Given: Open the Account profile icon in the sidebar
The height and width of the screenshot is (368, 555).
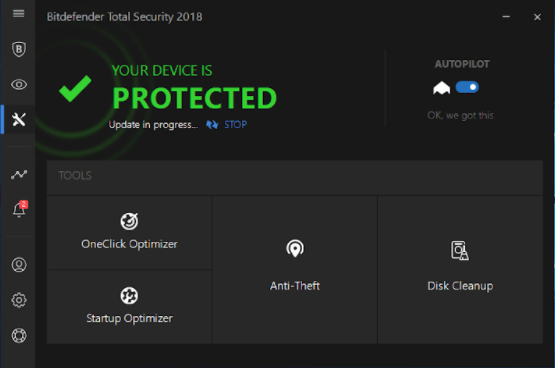Looking at the screenshot, I should coord(19,265).
